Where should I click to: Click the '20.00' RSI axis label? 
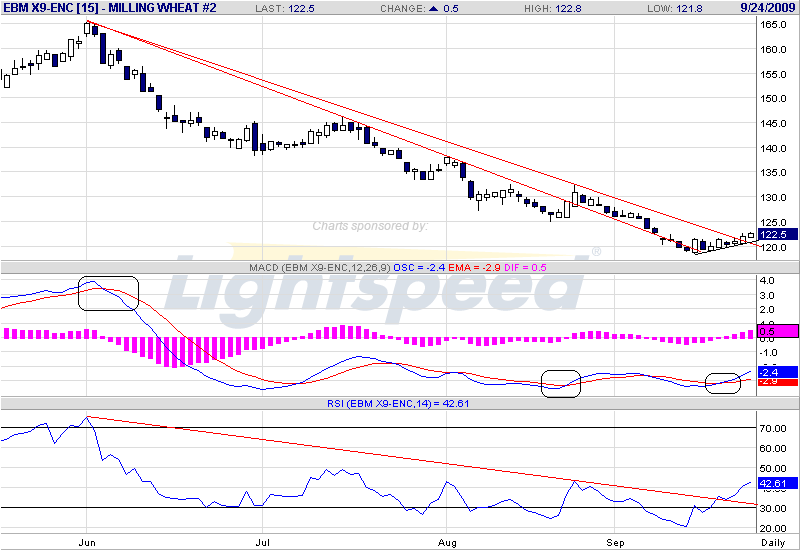pos(773,529)
